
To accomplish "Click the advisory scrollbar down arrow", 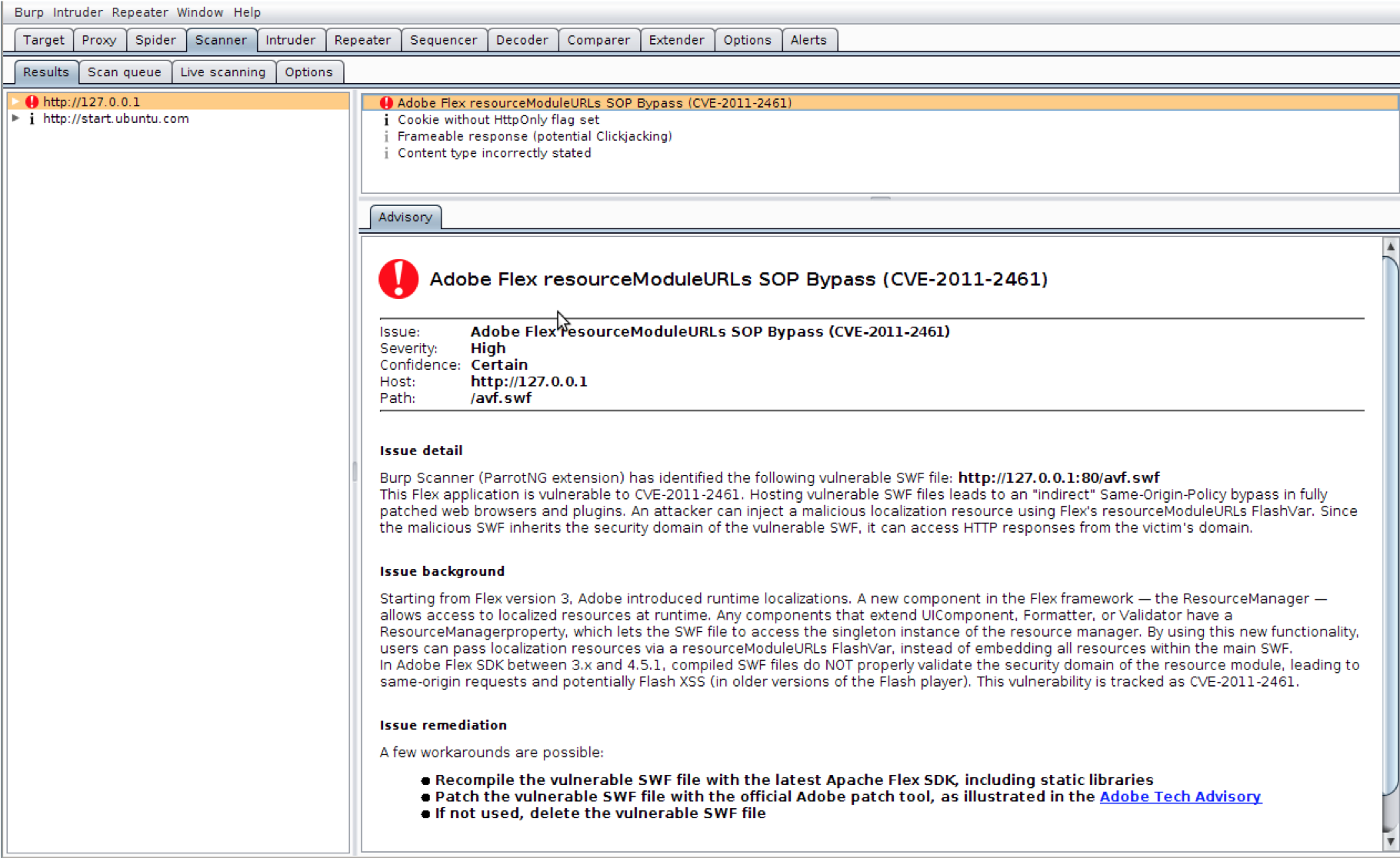I will pyautogui.click(x=1390, y=841).
